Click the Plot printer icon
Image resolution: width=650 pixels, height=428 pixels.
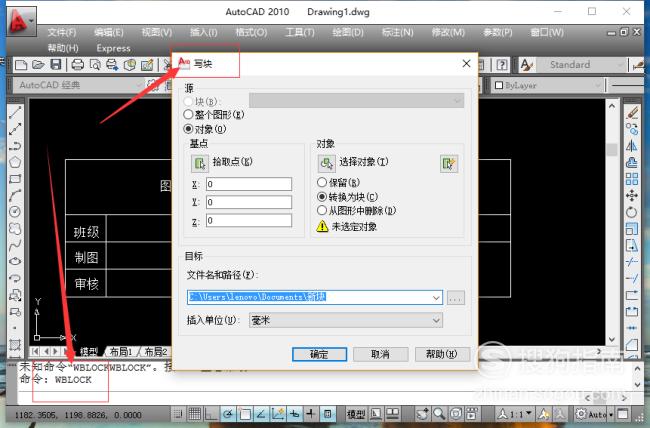[78, 65]
